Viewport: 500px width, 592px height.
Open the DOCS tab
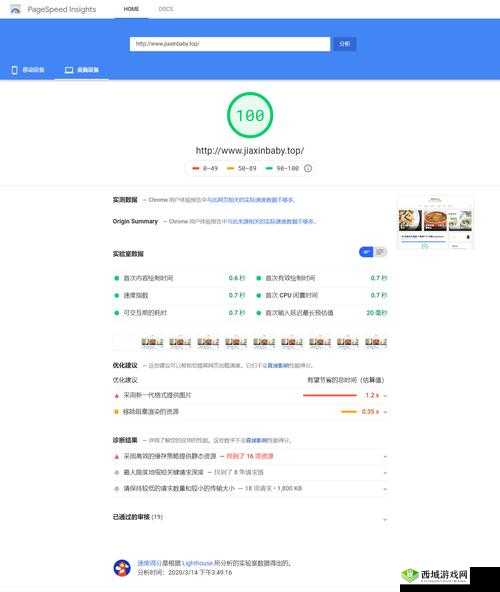[165, 9]
